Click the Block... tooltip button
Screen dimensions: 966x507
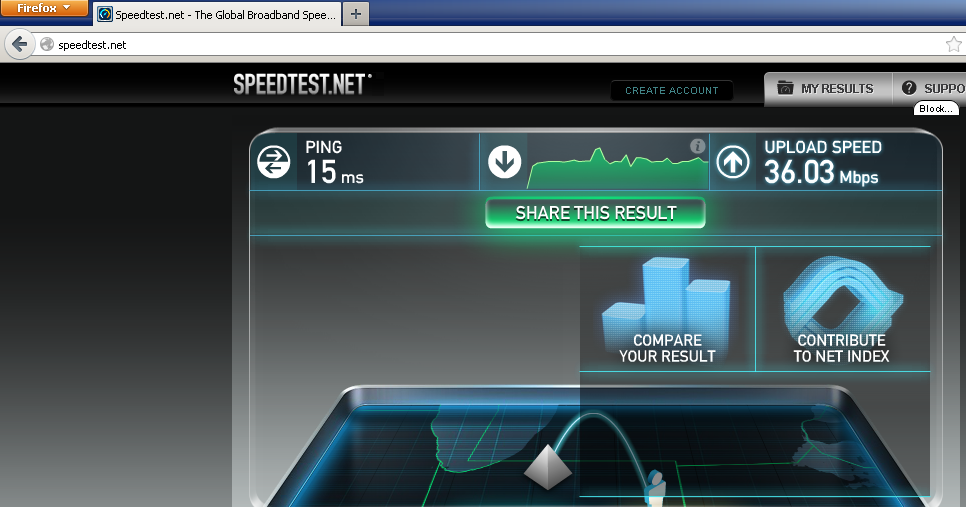pos(936,108)
